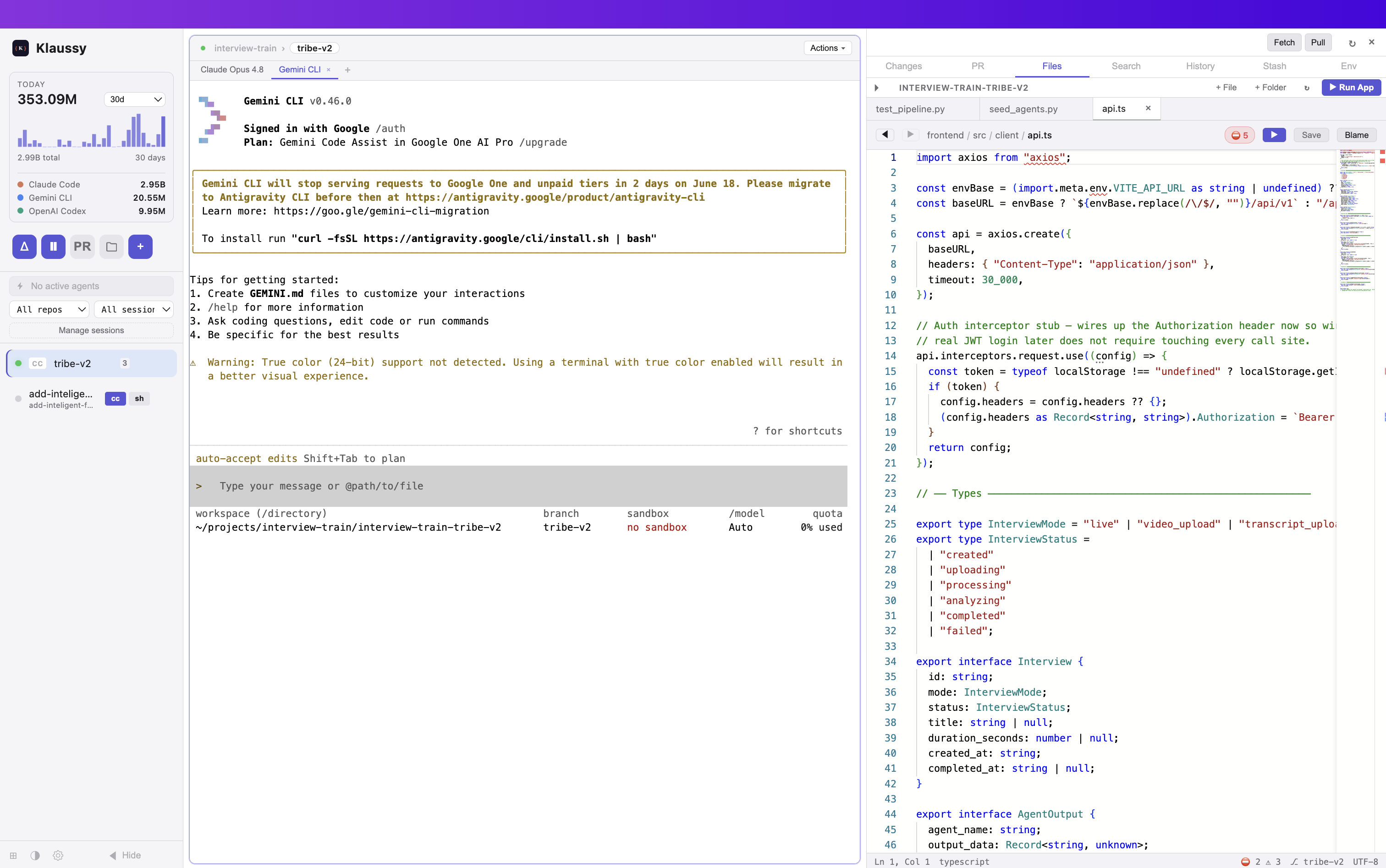Close the Gemini CLI terminal tab
Image resolution: width=1386 pixels, height=868 pixels.
(x=329, y=70)
